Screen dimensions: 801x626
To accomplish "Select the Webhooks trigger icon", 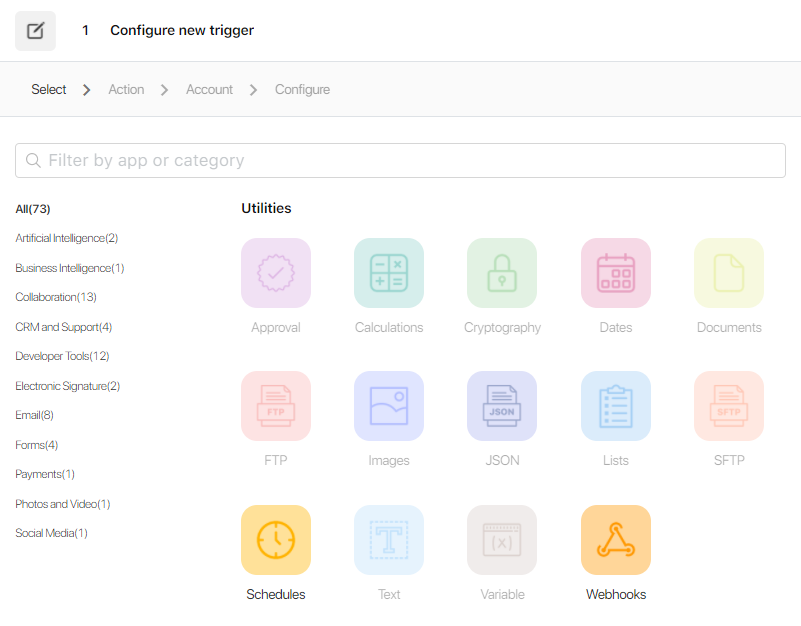I will tap(616, 540).
